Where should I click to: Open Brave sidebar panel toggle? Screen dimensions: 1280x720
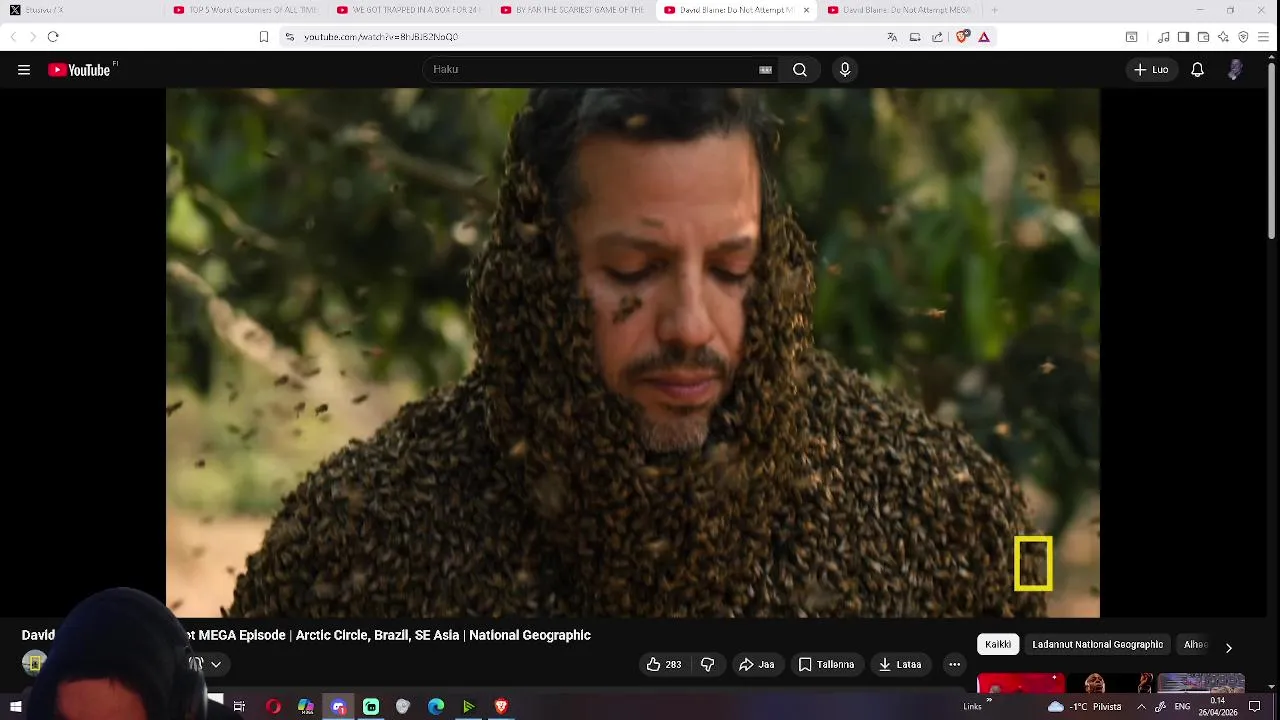1183,37
